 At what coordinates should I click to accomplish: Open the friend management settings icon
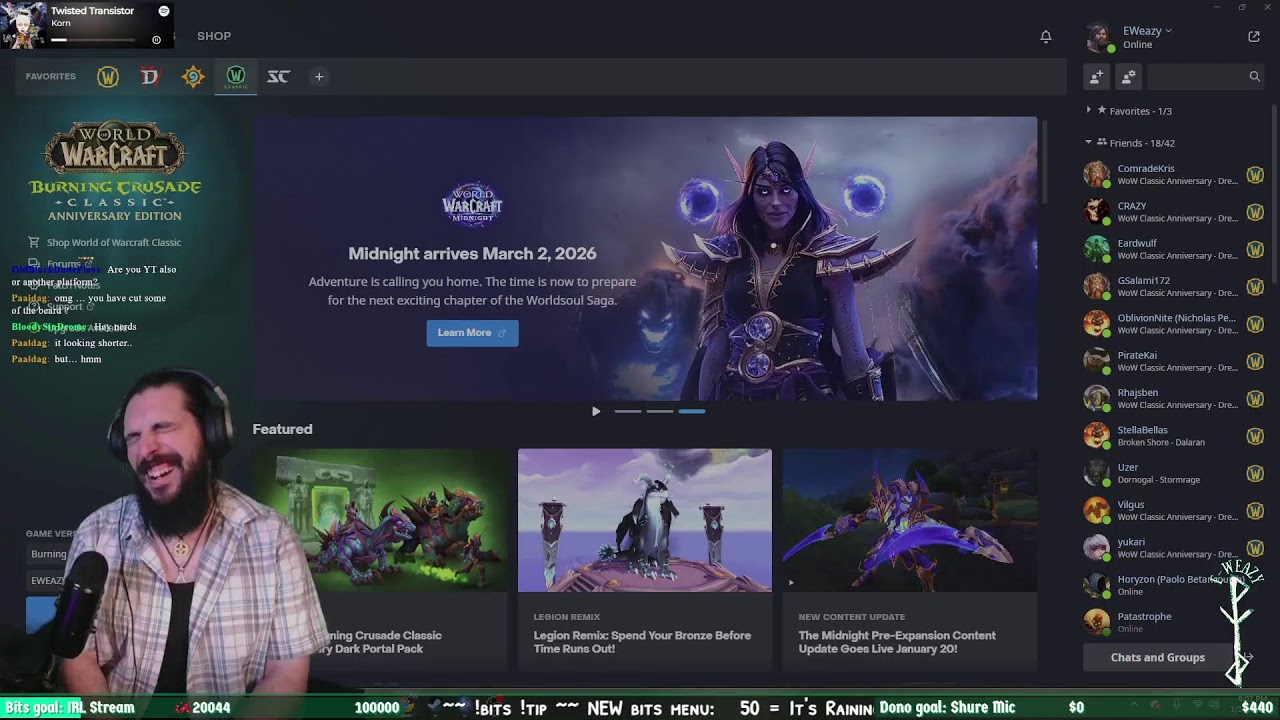[1129, 76]
